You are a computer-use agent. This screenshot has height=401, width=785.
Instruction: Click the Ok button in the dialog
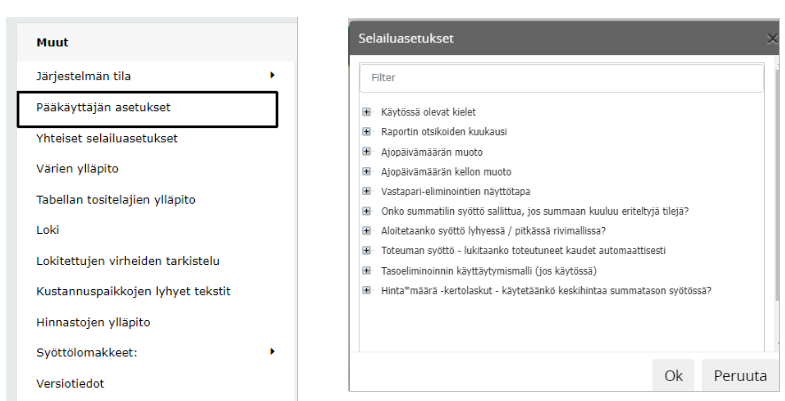[673, 376]
